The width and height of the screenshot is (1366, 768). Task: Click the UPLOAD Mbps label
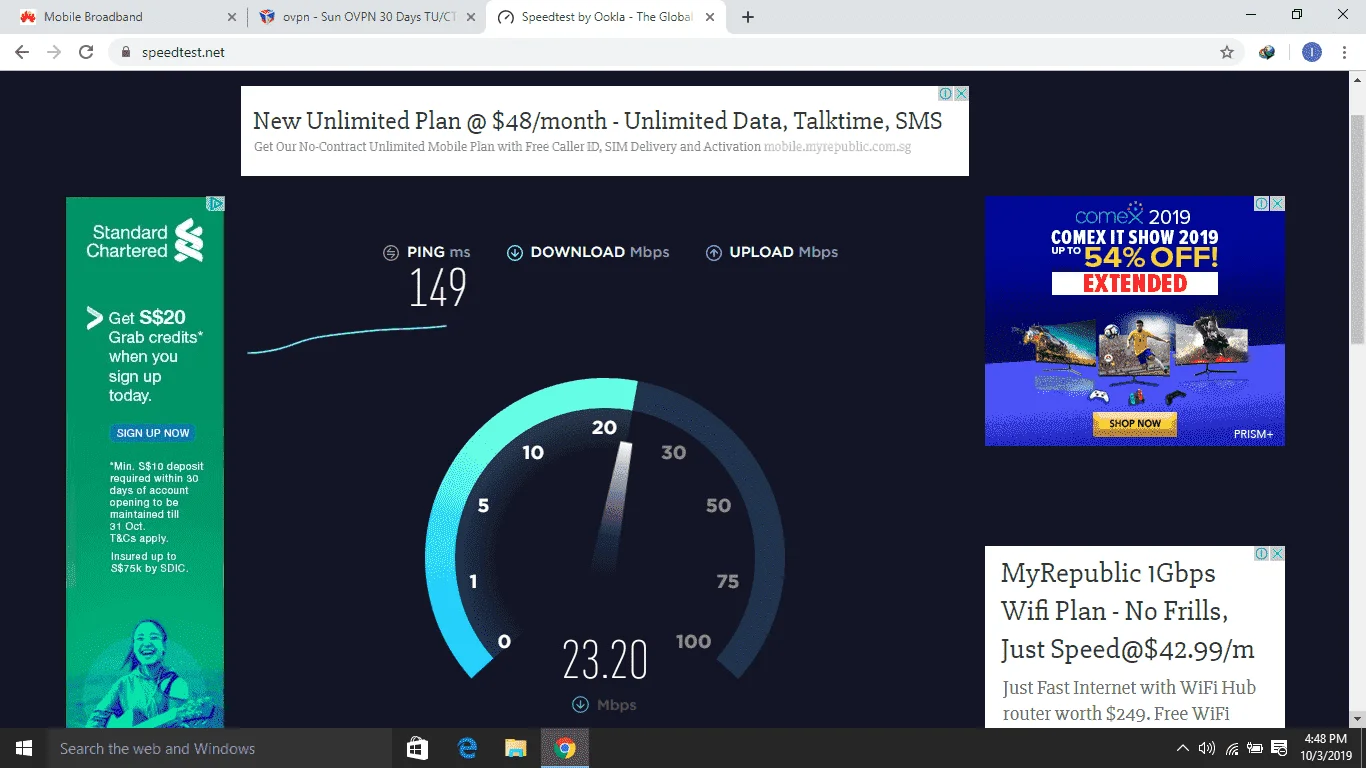pos(784,252)
